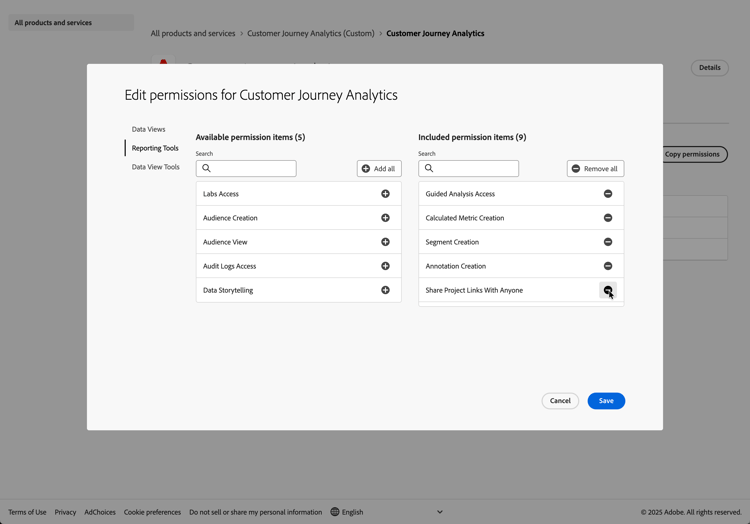750x524 pixels.
Task: Click the Add all button
Action: pos(379,169)
